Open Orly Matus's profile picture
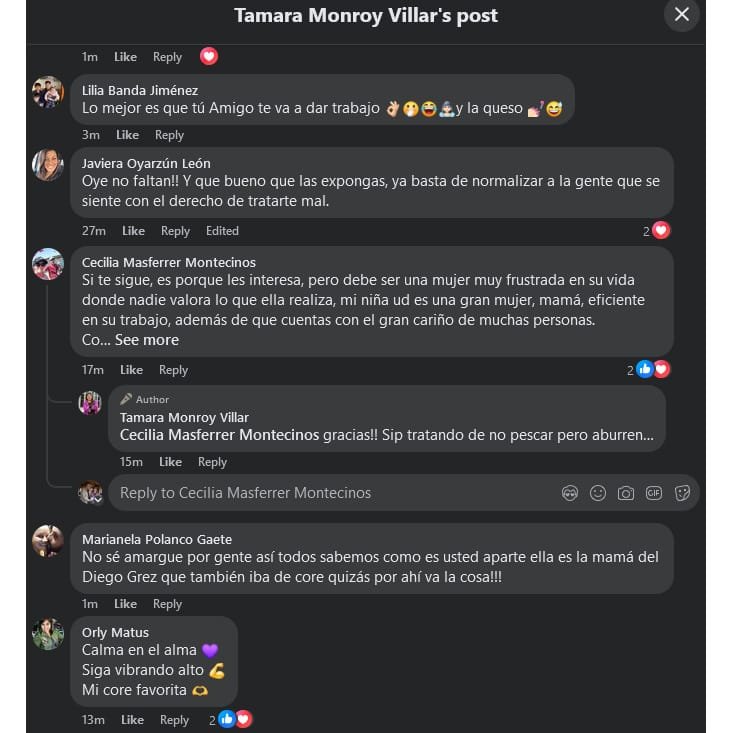733x733 pixels. (x=48, y=635)
